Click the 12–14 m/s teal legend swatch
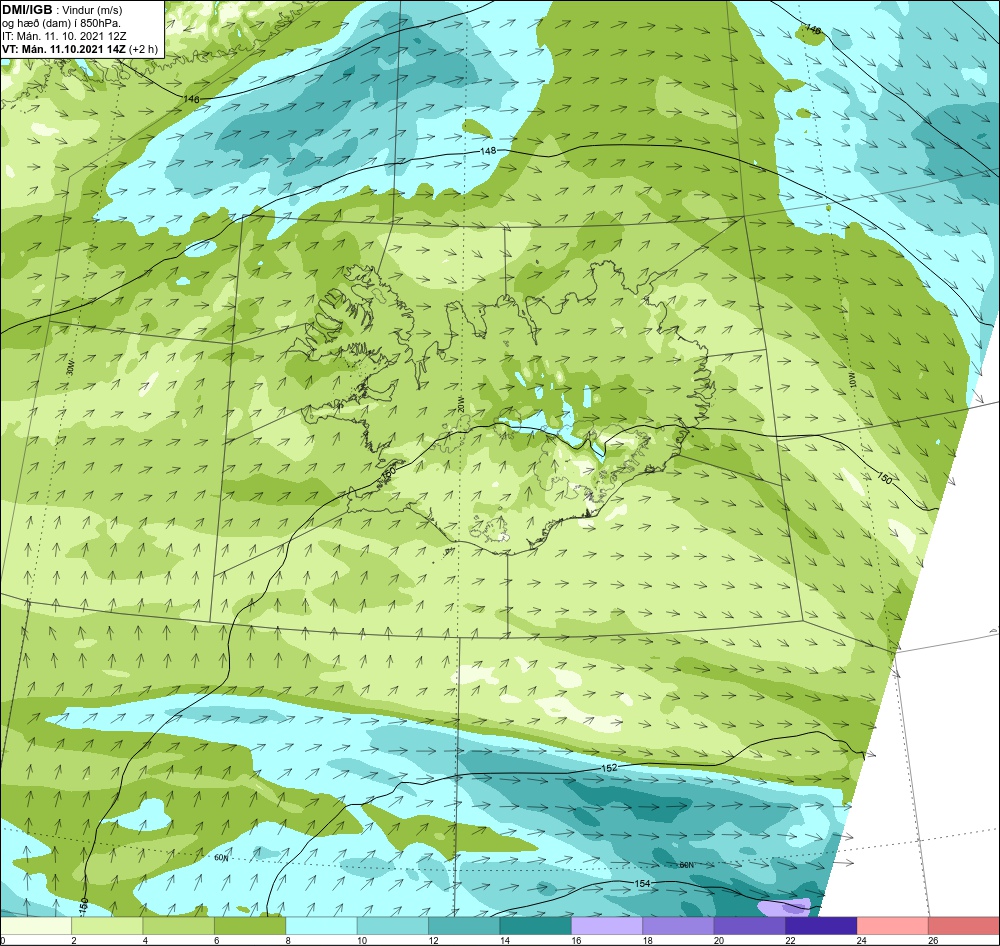Viewport: 1000px width, 946px height. [464, 926]
